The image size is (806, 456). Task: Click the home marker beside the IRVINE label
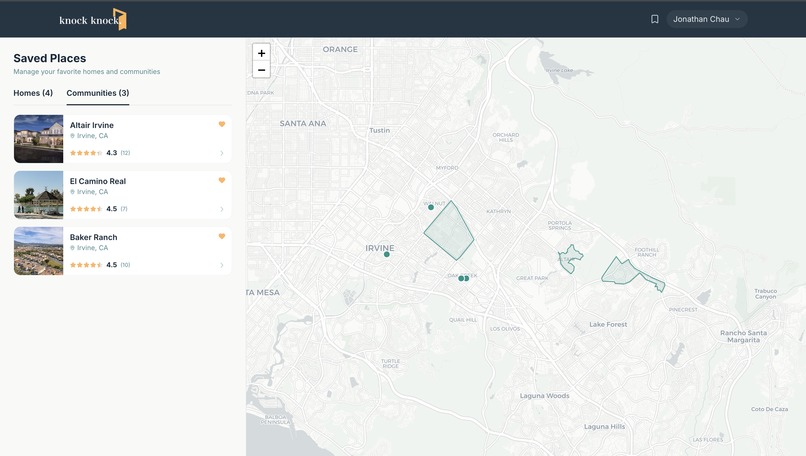click(x=387, y=254)
